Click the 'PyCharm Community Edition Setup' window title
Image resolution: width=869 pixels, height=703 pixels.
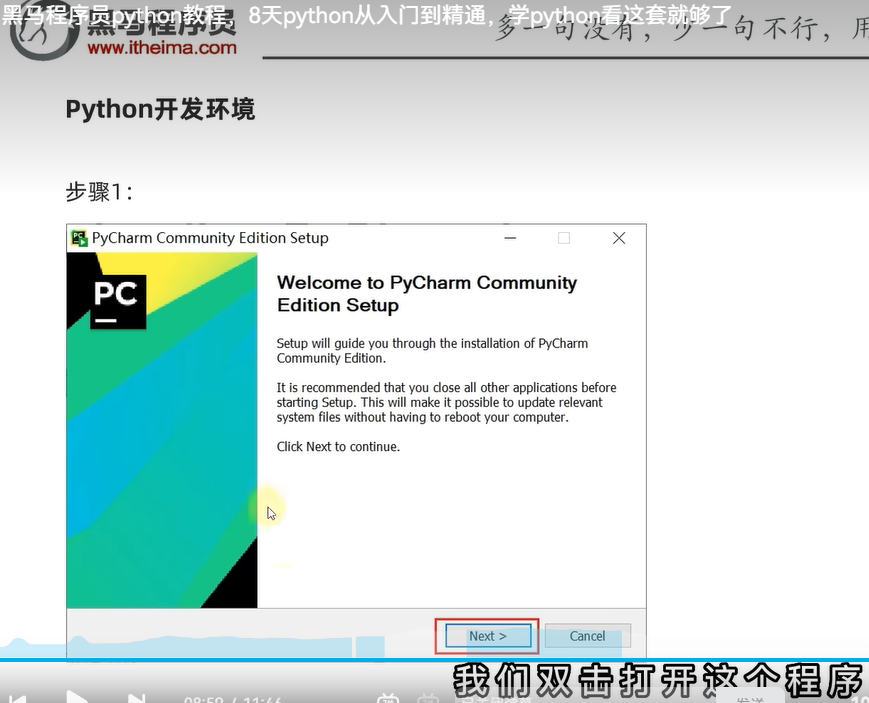click(210, 238)
